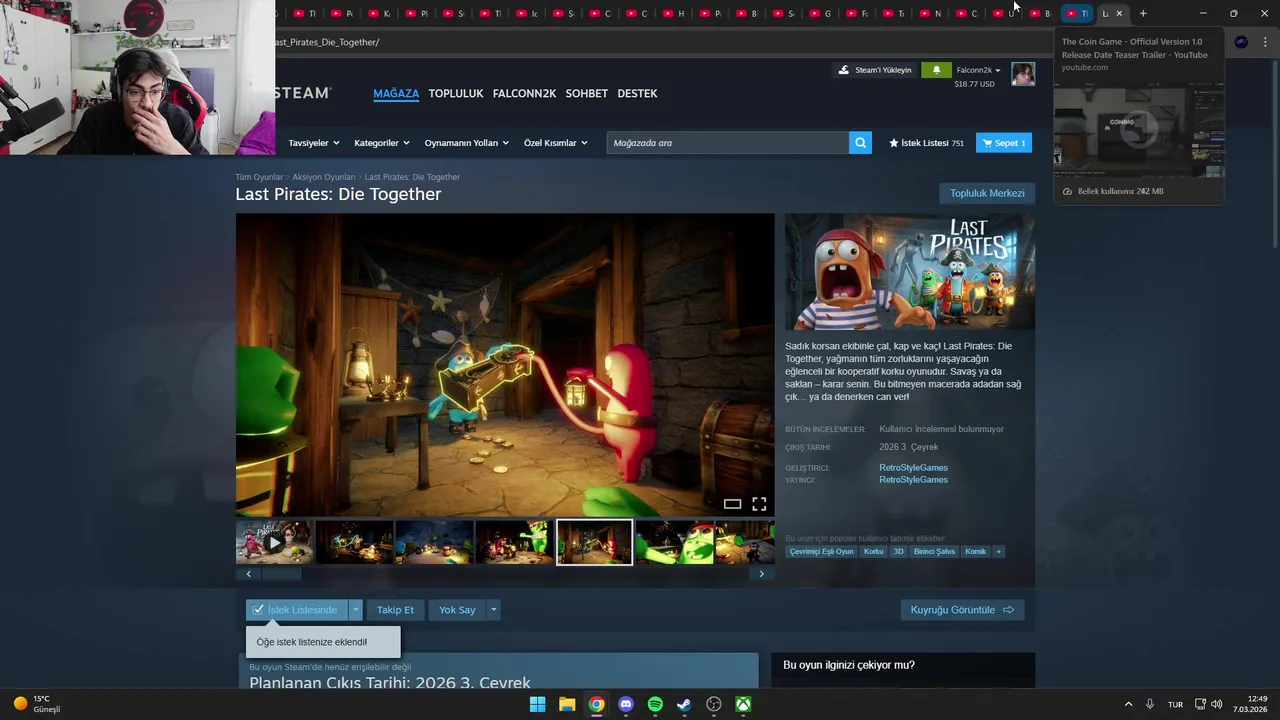Toggle theater mode on the screenshot viewer
The width and height of the screenshot is (1280, 720).
(x=732, y=504)
